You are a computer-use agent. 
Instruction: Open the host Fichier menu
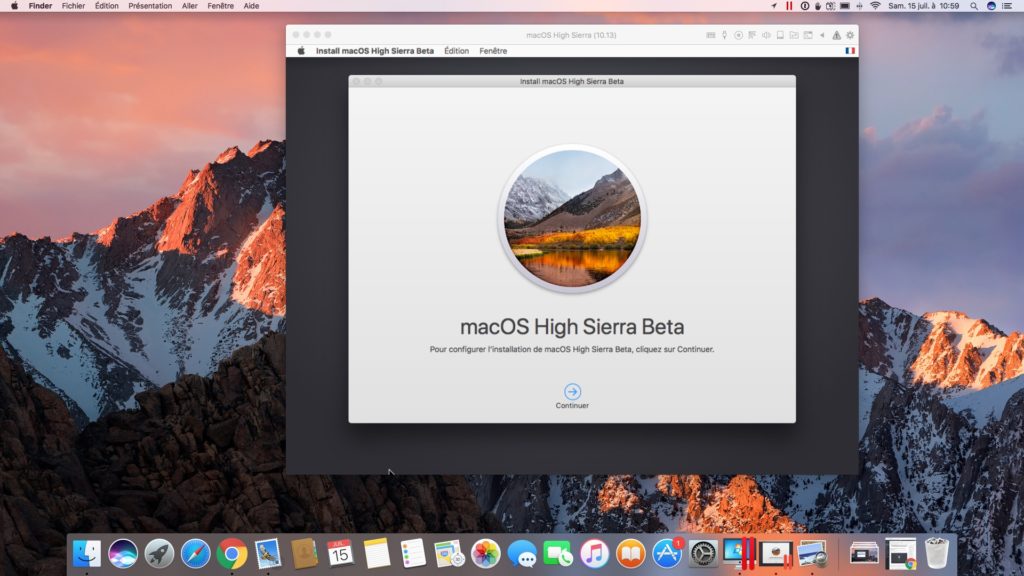pyautogui.click(x=73, y=6)
